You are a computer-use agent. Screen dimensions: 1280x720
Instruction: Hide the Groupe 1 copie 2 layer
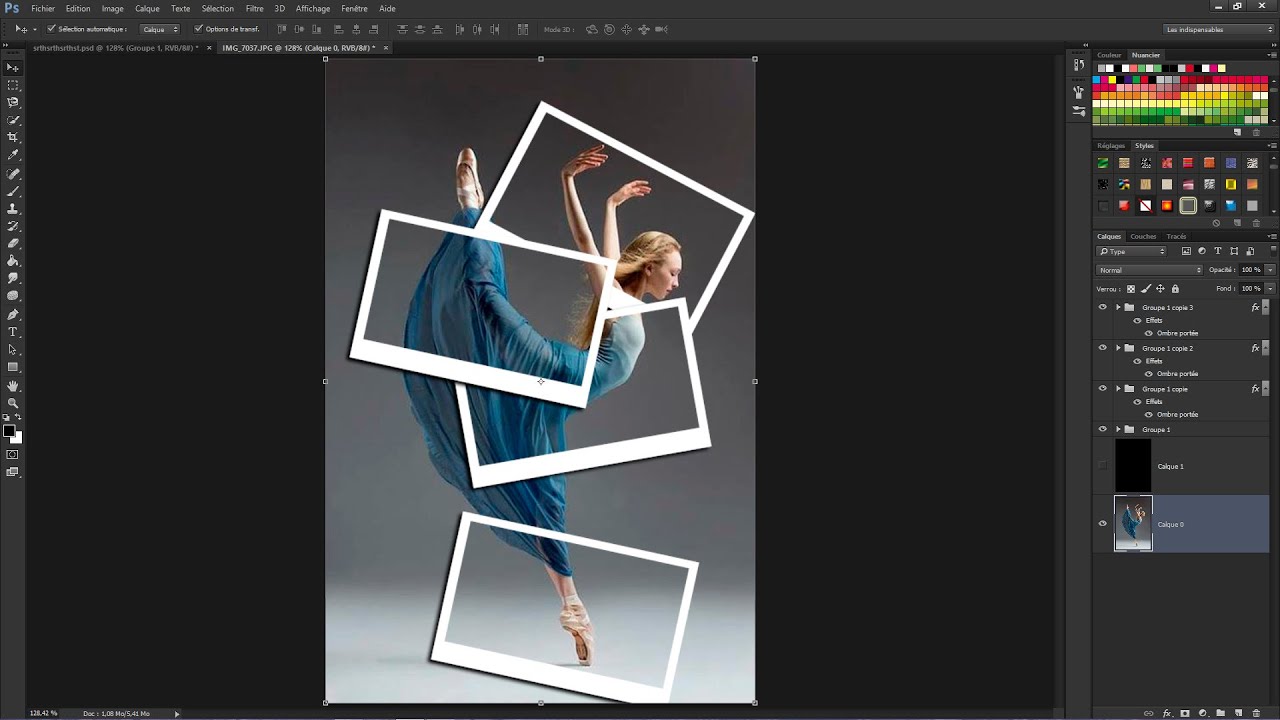(x=1103, y=348)
